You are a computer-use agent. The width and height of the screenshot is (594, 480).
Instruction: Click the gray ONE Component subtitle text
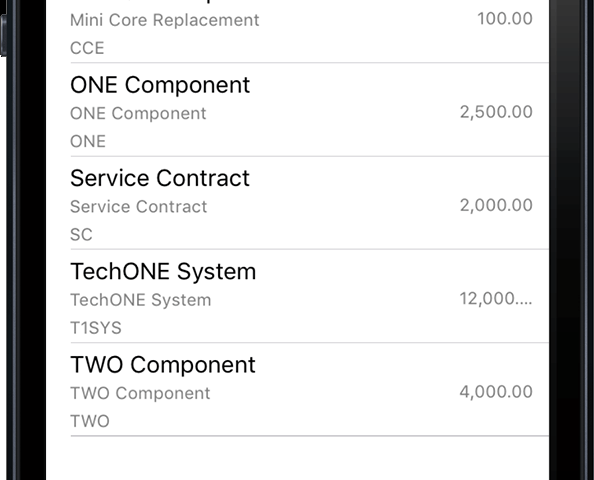coord(138,113)
